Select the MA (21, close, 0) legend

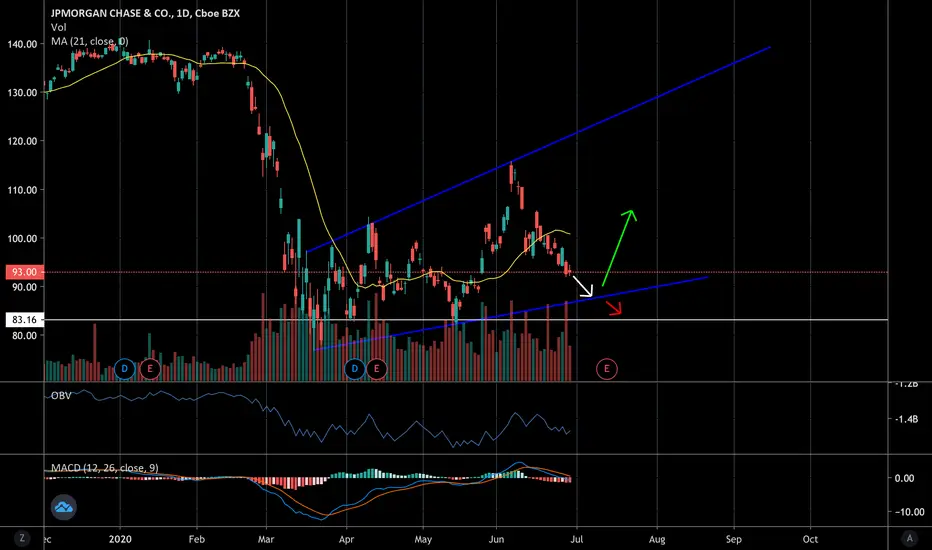click(89, 42)
